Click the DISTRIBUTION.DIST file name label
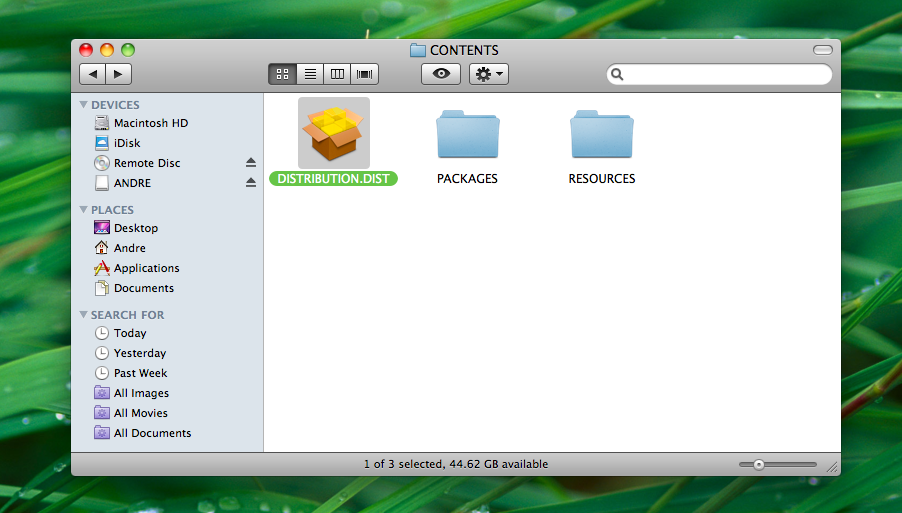This screenshot has width=902, height=513. (x=334, y=179)
